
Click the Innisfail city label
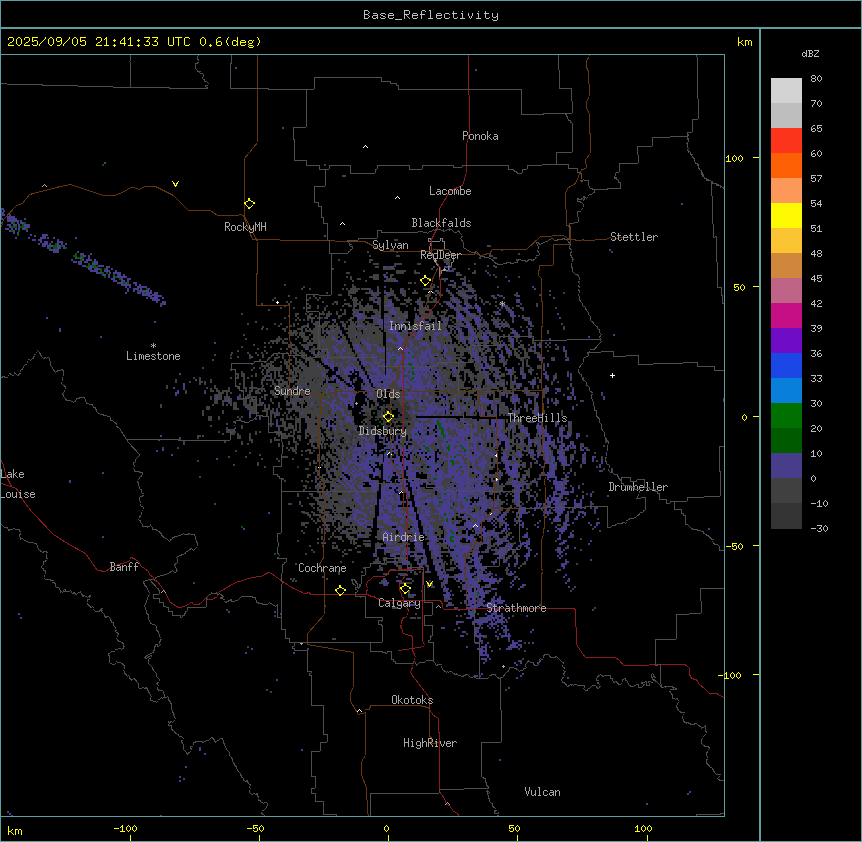415,326
